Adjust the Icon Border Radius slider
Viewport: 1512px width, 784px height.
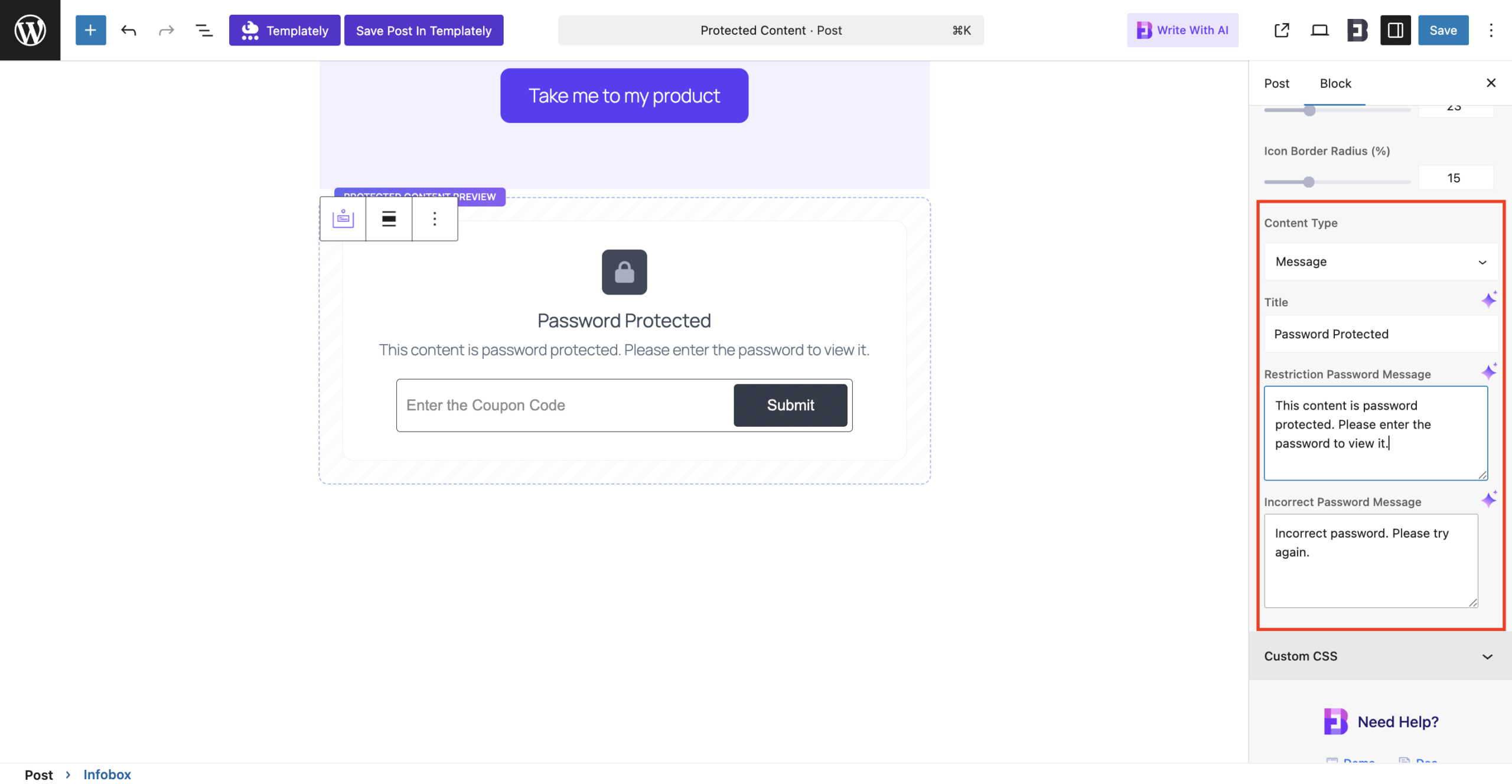click(1337, 182)
